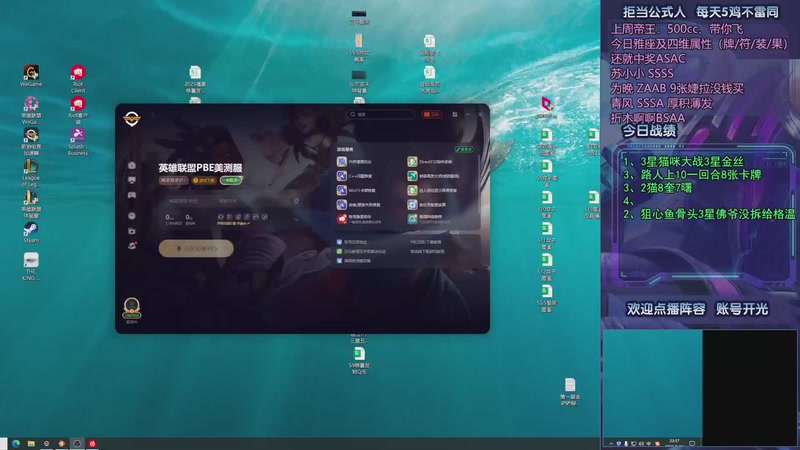Image resolution: width=800 pixels, height=450 pixels.
Task: Click the red app icon on the taskbar
Action: 92,443
